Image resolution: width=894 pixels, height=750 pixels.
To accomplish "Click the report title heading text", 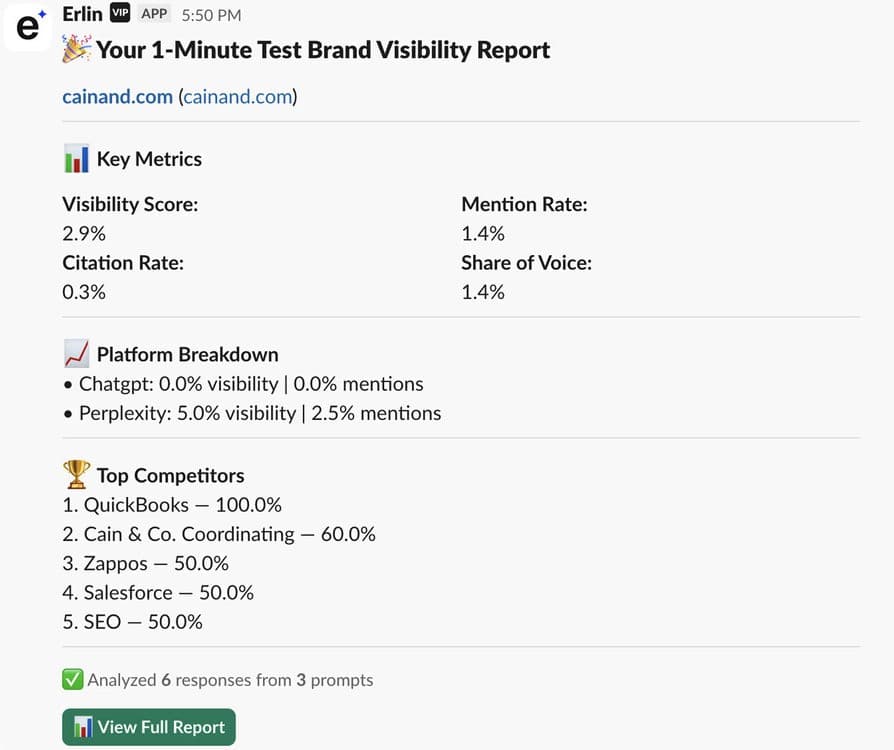I will coord(323,50).
